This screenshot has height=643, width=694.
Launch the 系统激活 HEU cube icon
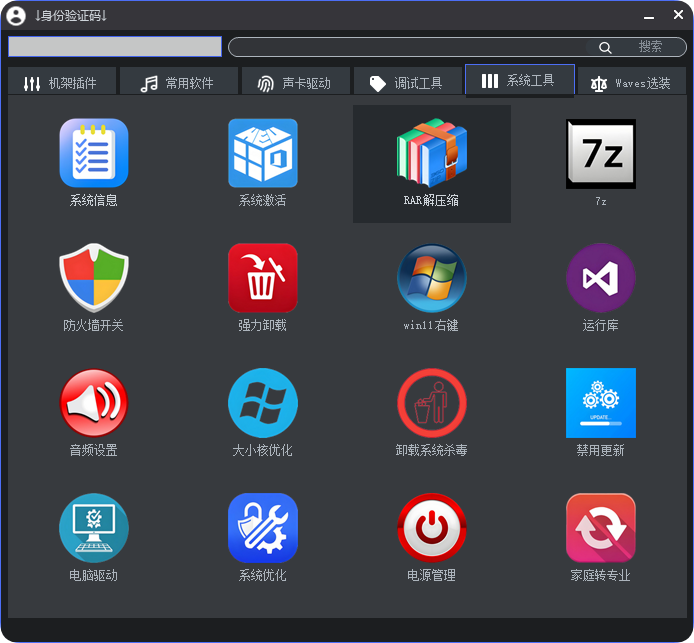click(263, 153)
